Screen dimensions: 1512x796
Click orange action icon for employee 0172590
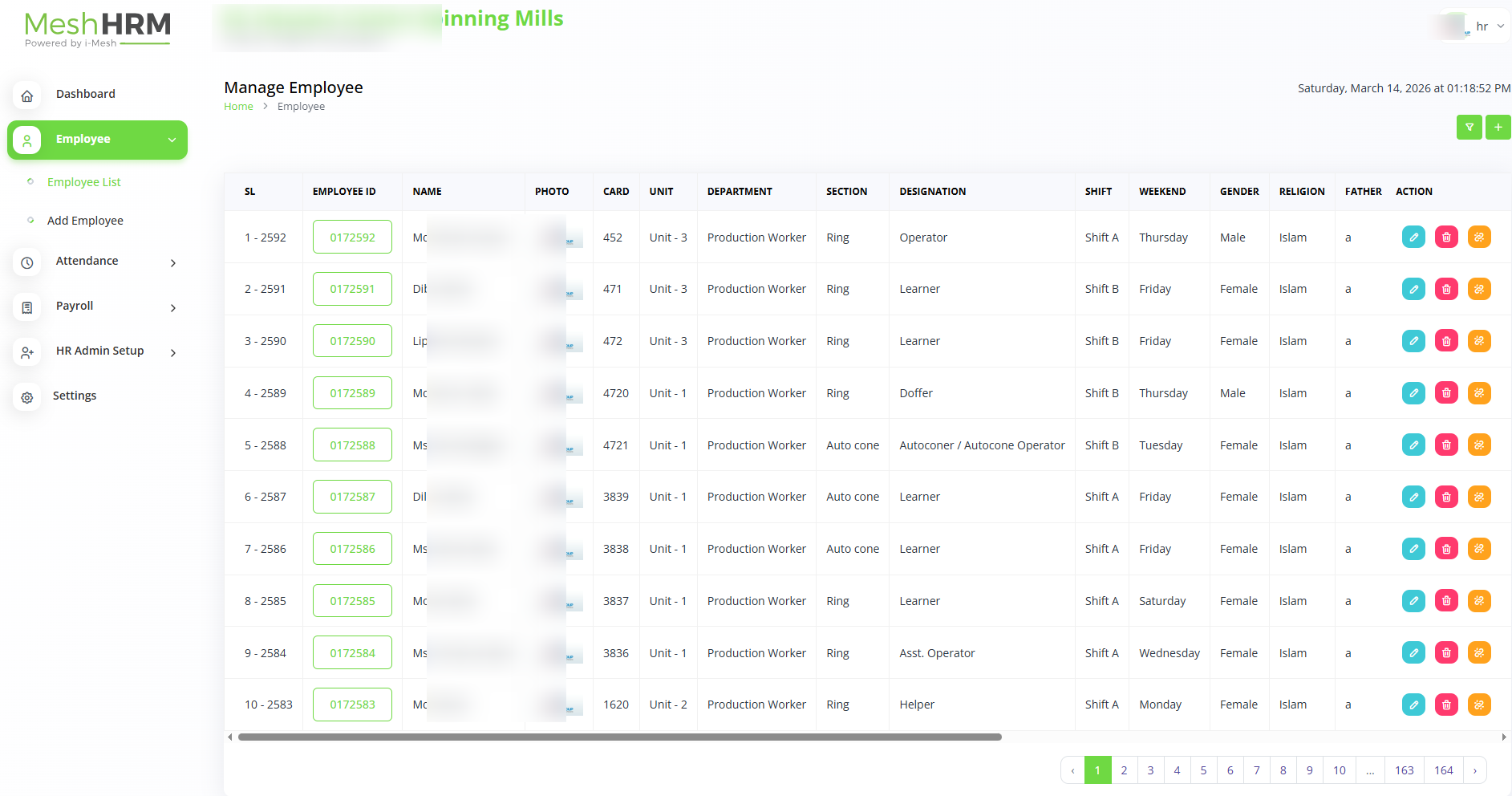point(1478,341)
